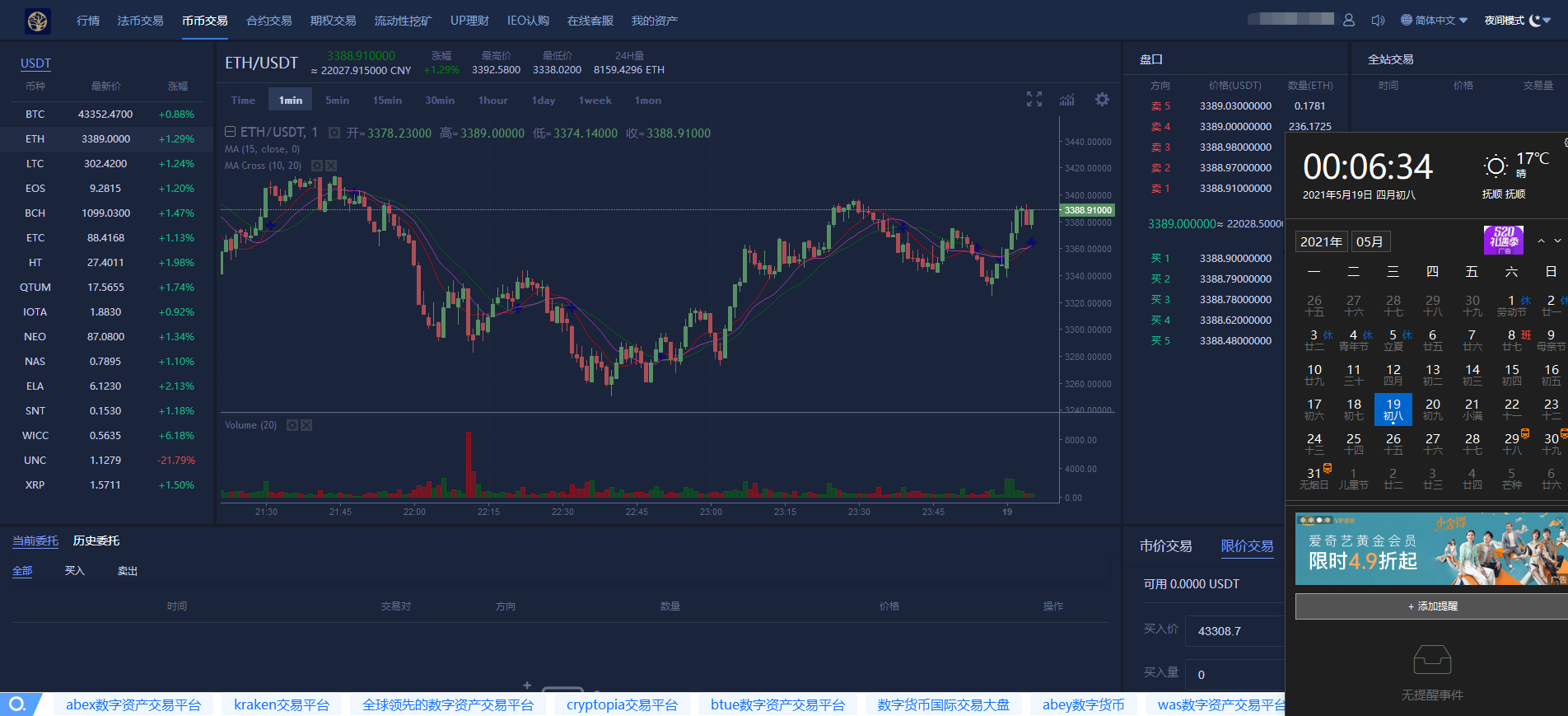Viewport: 1568px width, 716px height.
Task: Open chart settings gear icon
Action: [1102, 100]
